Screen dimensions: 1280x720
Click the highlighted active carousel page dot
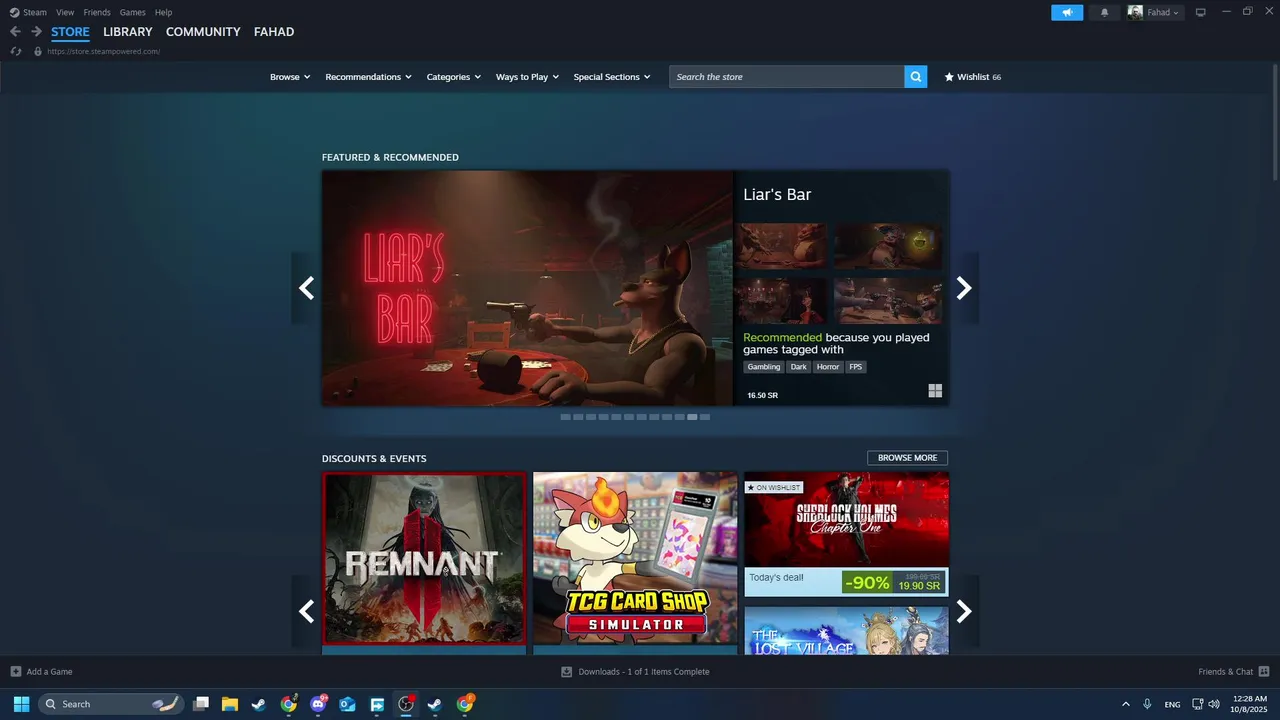click(x=692, y=417)
